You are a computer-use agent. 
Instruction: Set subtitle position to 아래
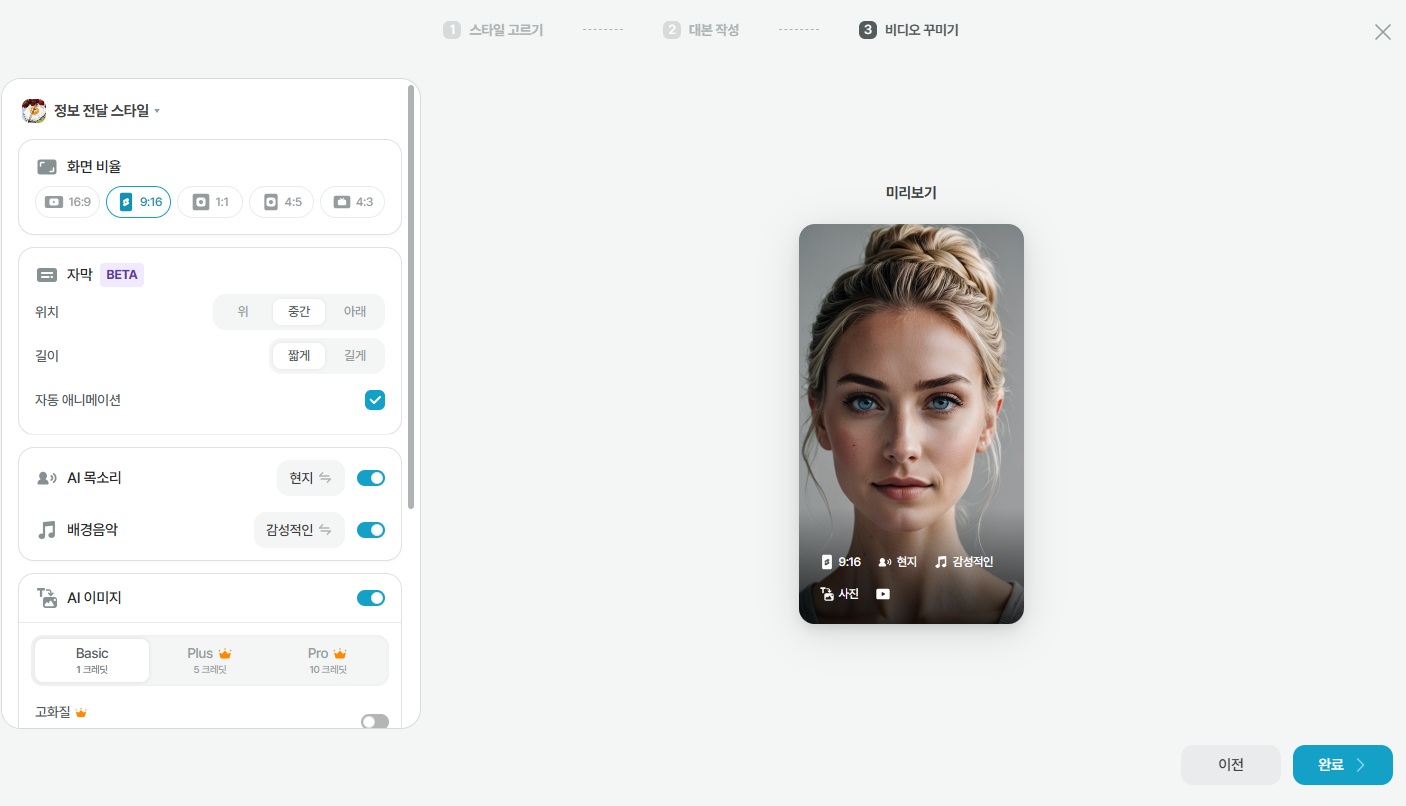[x=355, y=312]
